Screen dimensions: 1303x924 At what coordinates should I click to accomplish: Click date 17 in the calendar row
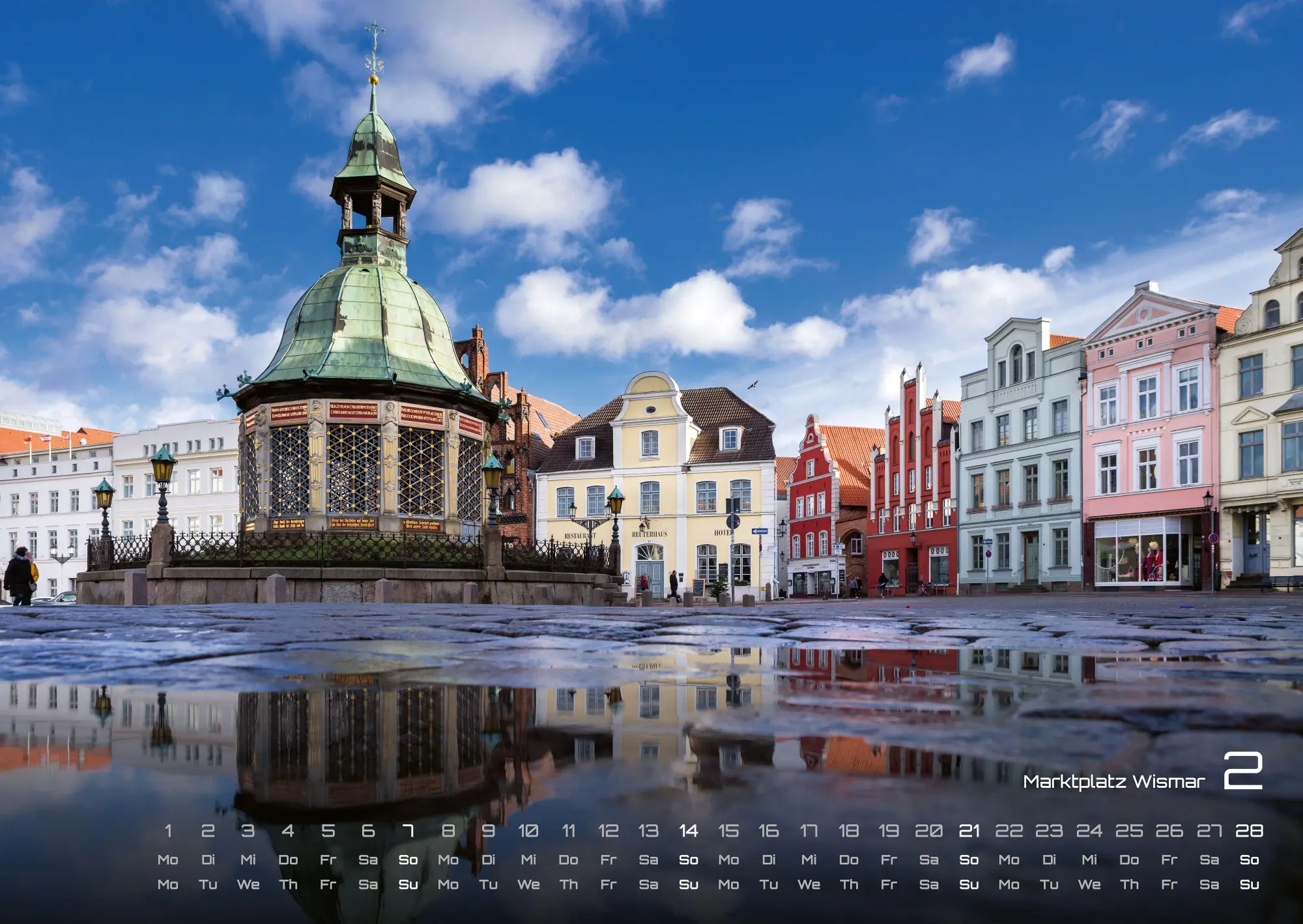pos(809,831)
